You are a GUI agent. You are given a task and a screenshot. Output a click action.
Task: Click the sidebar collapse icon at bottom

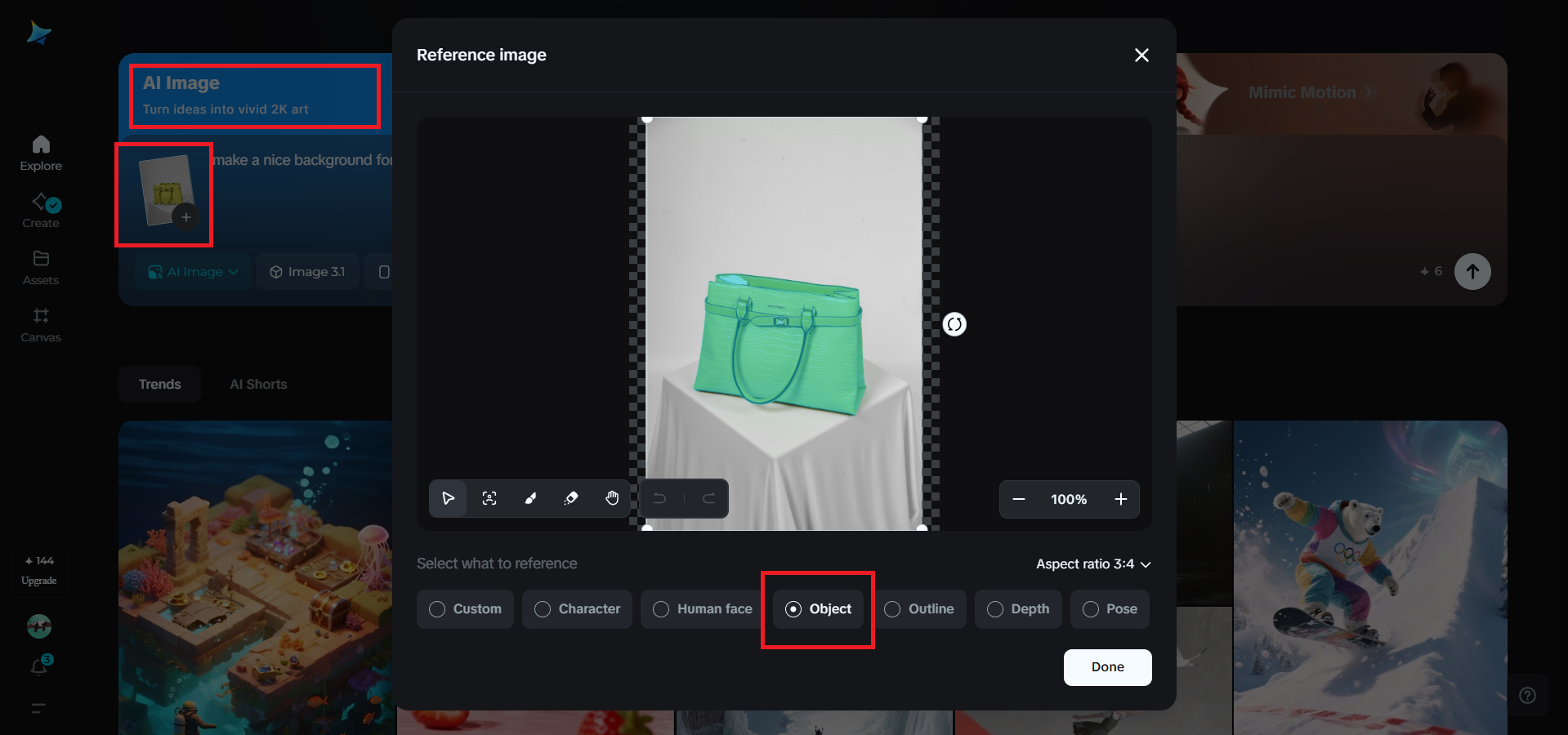tap(38, 708)
